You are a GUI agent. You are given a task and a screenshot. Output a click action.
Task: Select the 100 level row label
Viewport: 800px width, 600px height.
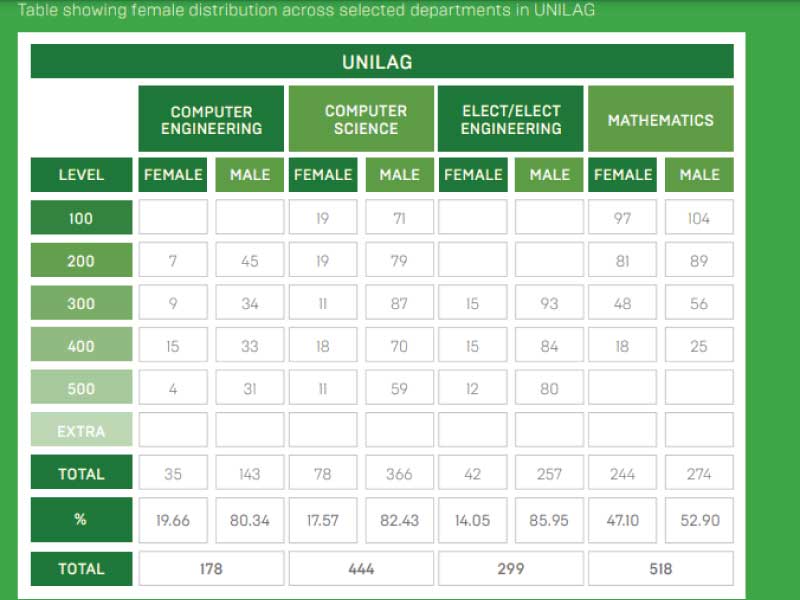(x=81, y=217)
